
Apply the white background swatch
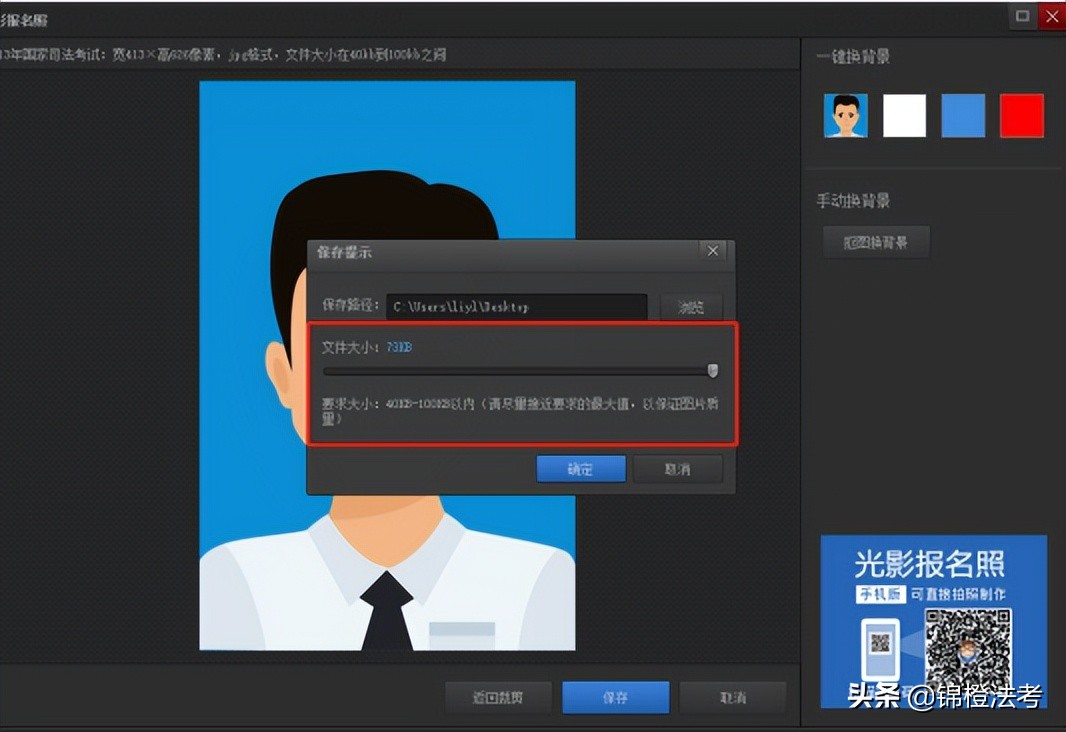click(x=904, y=115)
